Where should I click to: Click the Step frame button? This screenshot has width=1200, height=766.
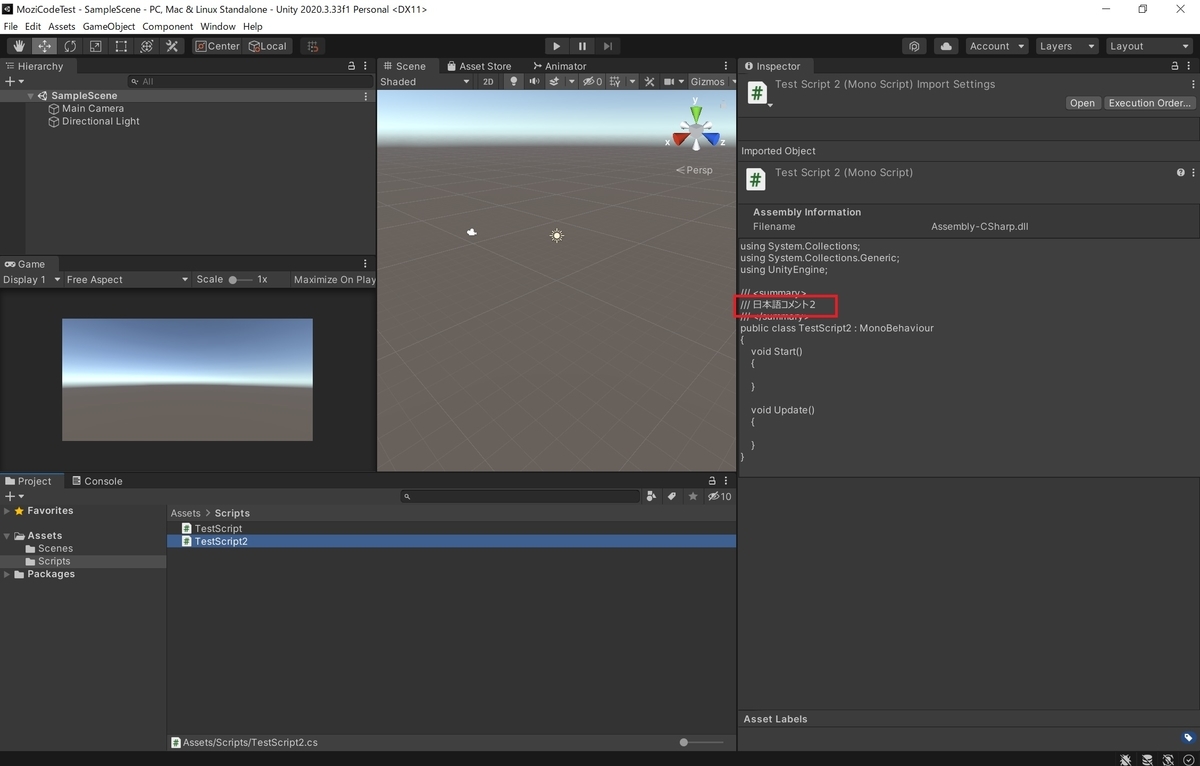click(x=608, y=46)
